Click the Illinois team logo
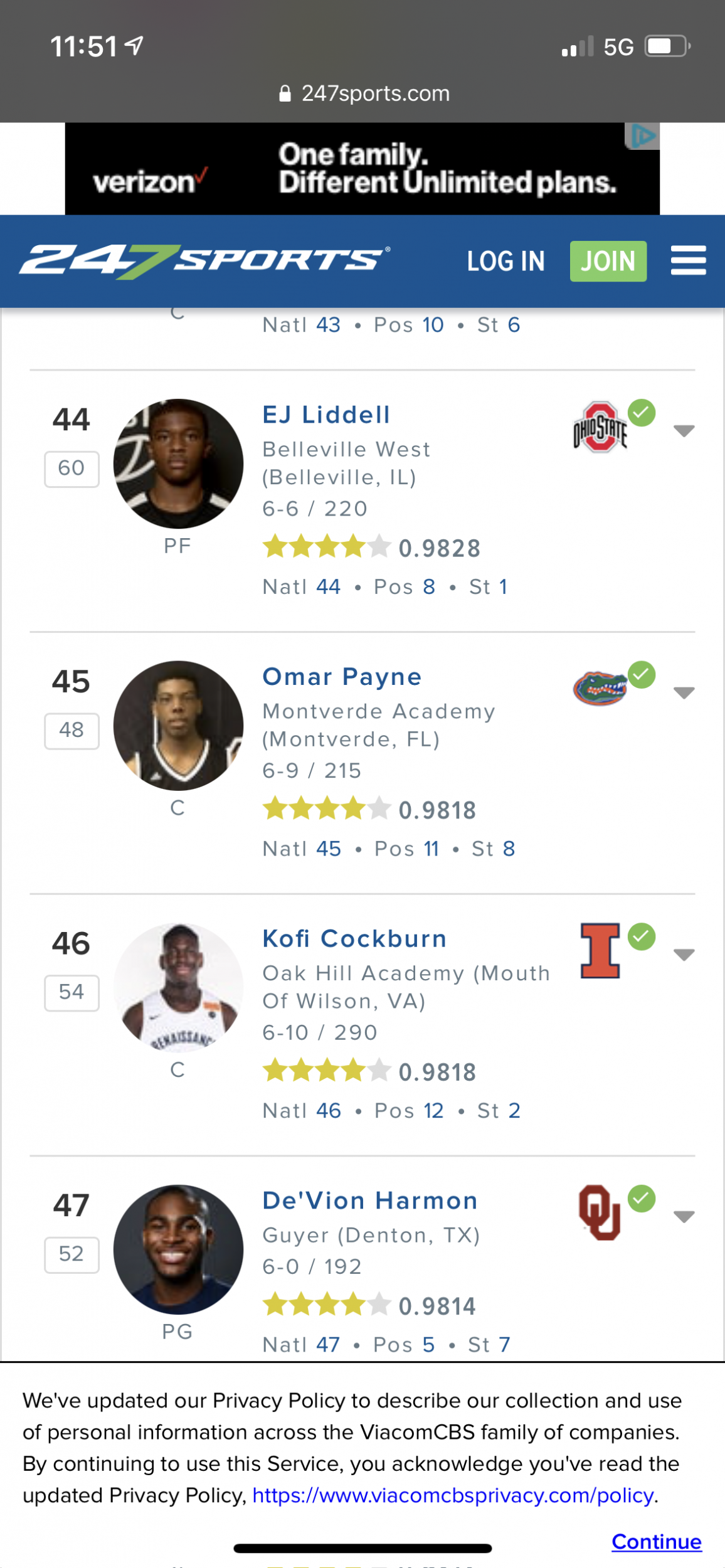This screenshot has height=1568, width=725. (600, 951)
